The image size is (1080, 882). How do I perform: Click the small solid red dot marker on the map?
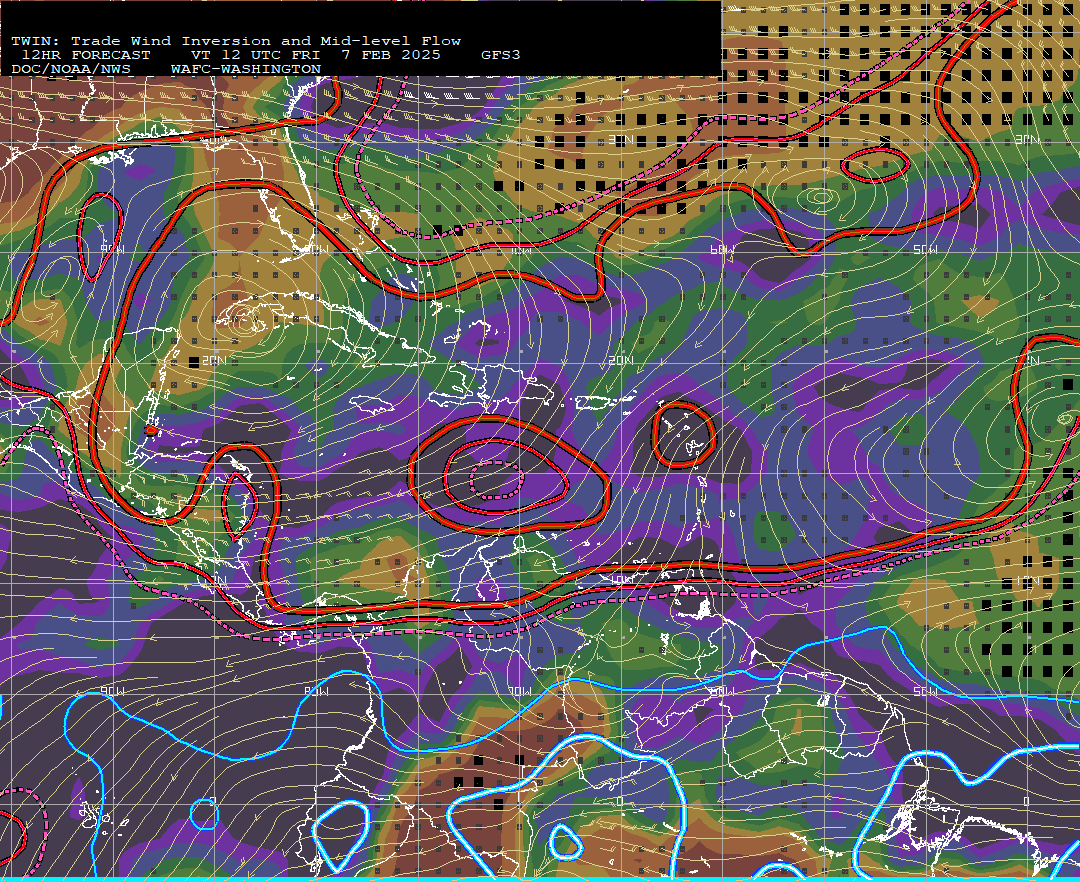point(151,430)
